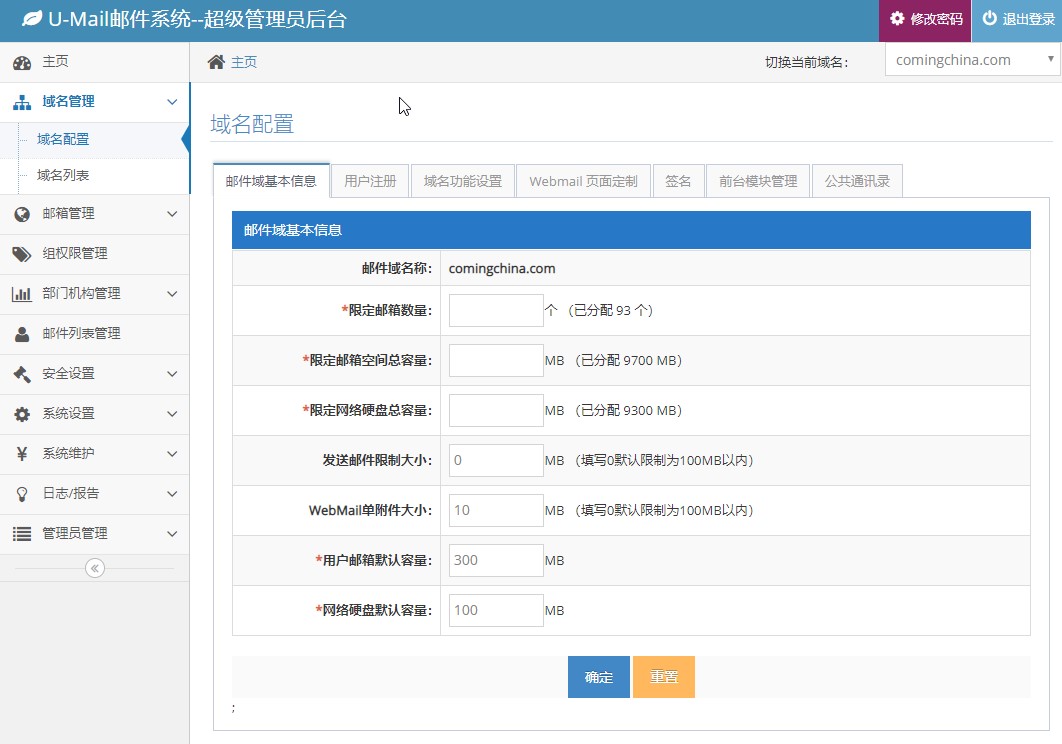Expand the 系统设置 menu chevron
1062x744 pixels.
pyautogui.click(x=172, y=414)
